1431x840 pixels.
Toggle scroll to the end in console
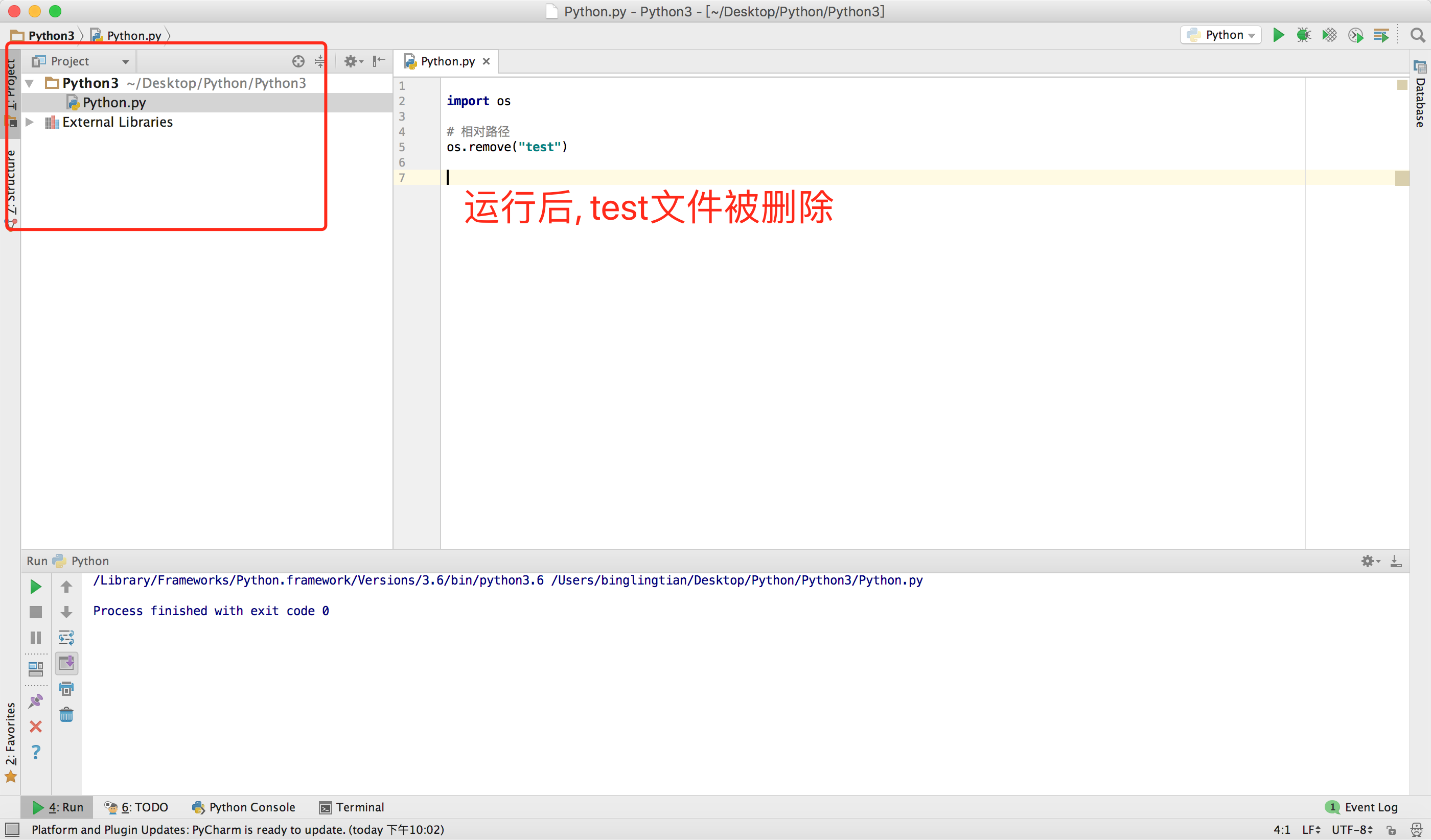click(x=66, y=663)
